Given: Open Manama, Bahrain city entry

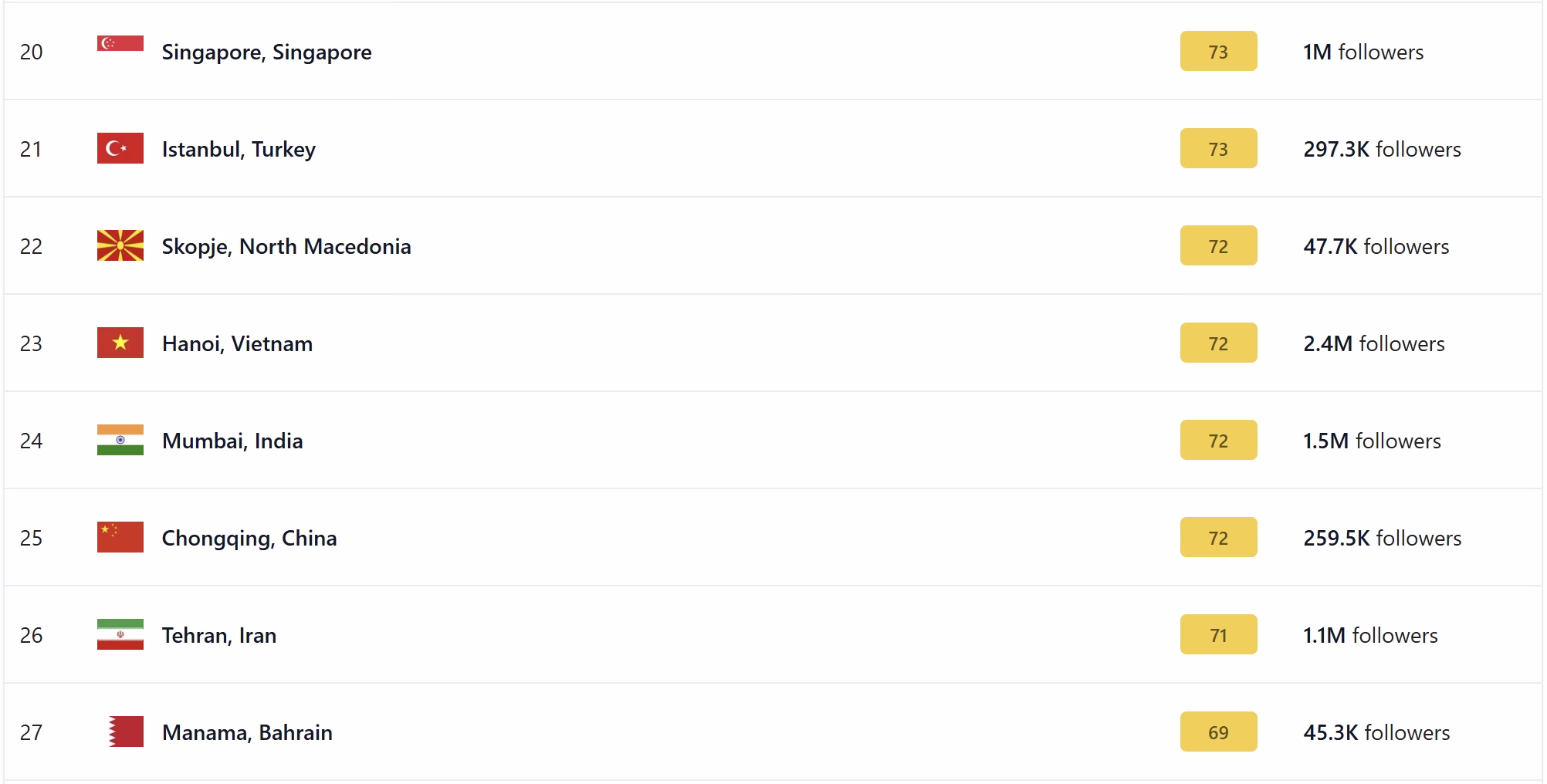Looking at the screenshot, I should [x=247, y=732].
